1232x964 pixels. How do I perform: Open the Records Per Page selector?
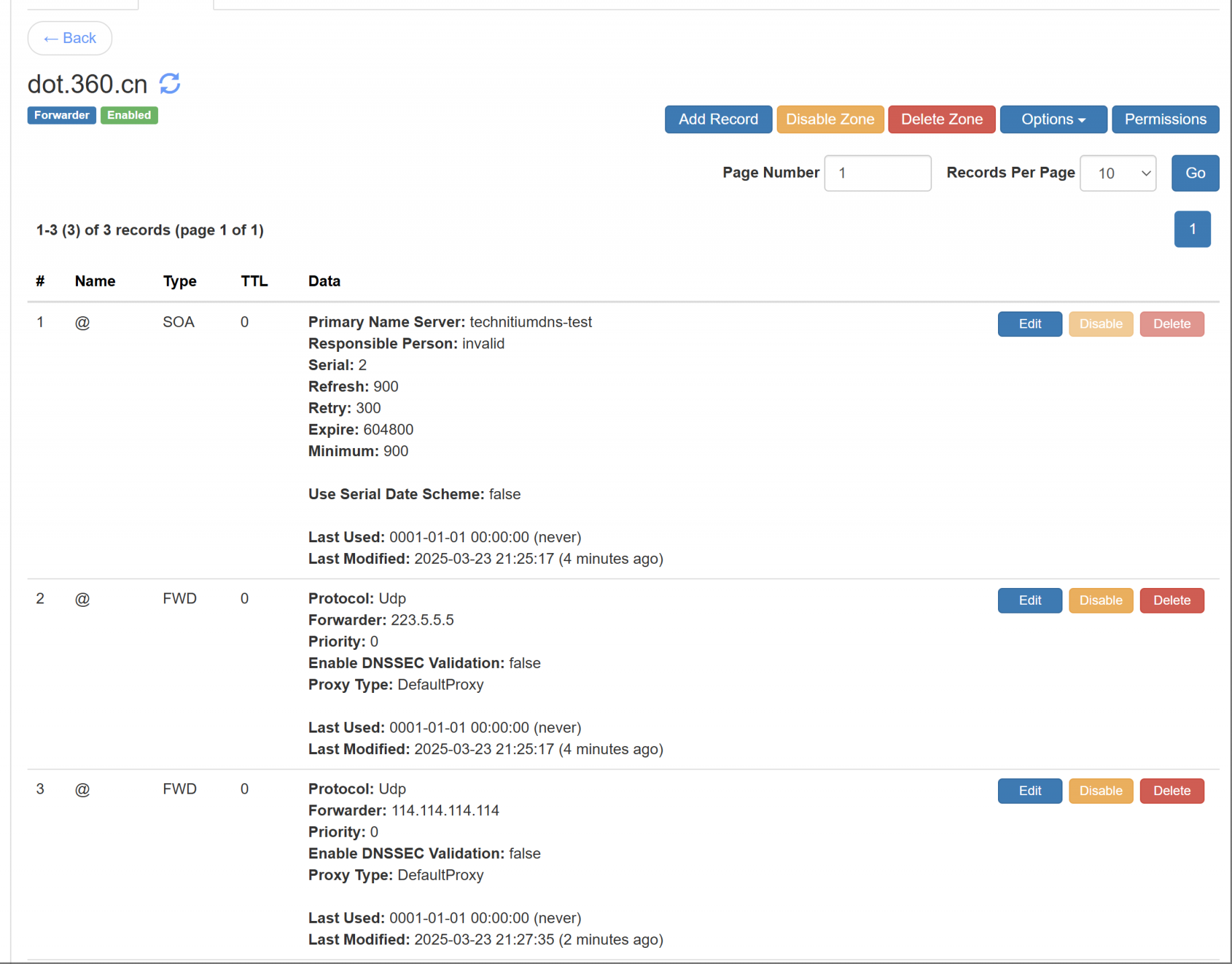1117,173
